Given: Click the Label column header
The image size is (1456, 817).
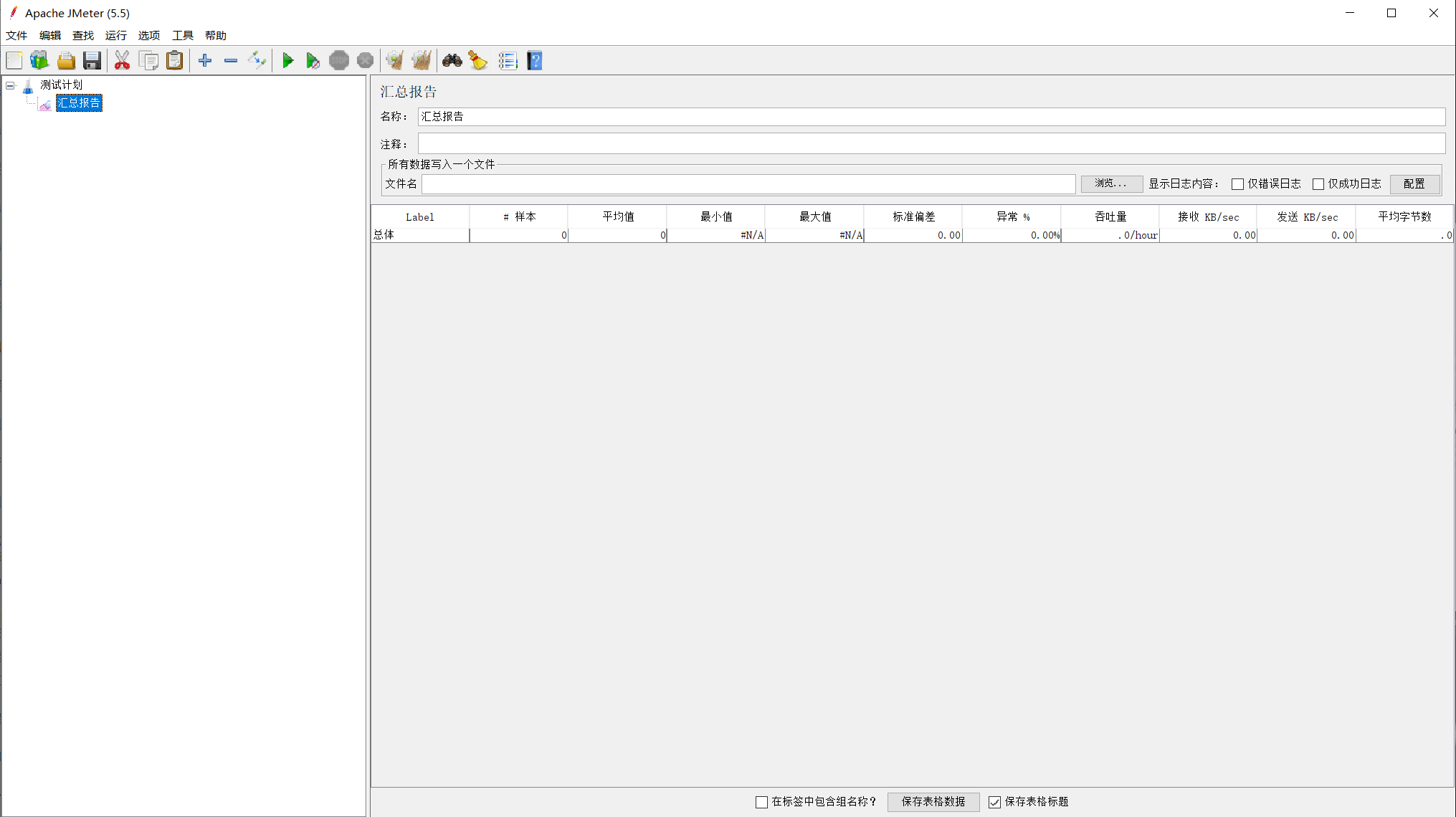Looking at the screenshot, I should pyautogui.click(x=420, y=216).
